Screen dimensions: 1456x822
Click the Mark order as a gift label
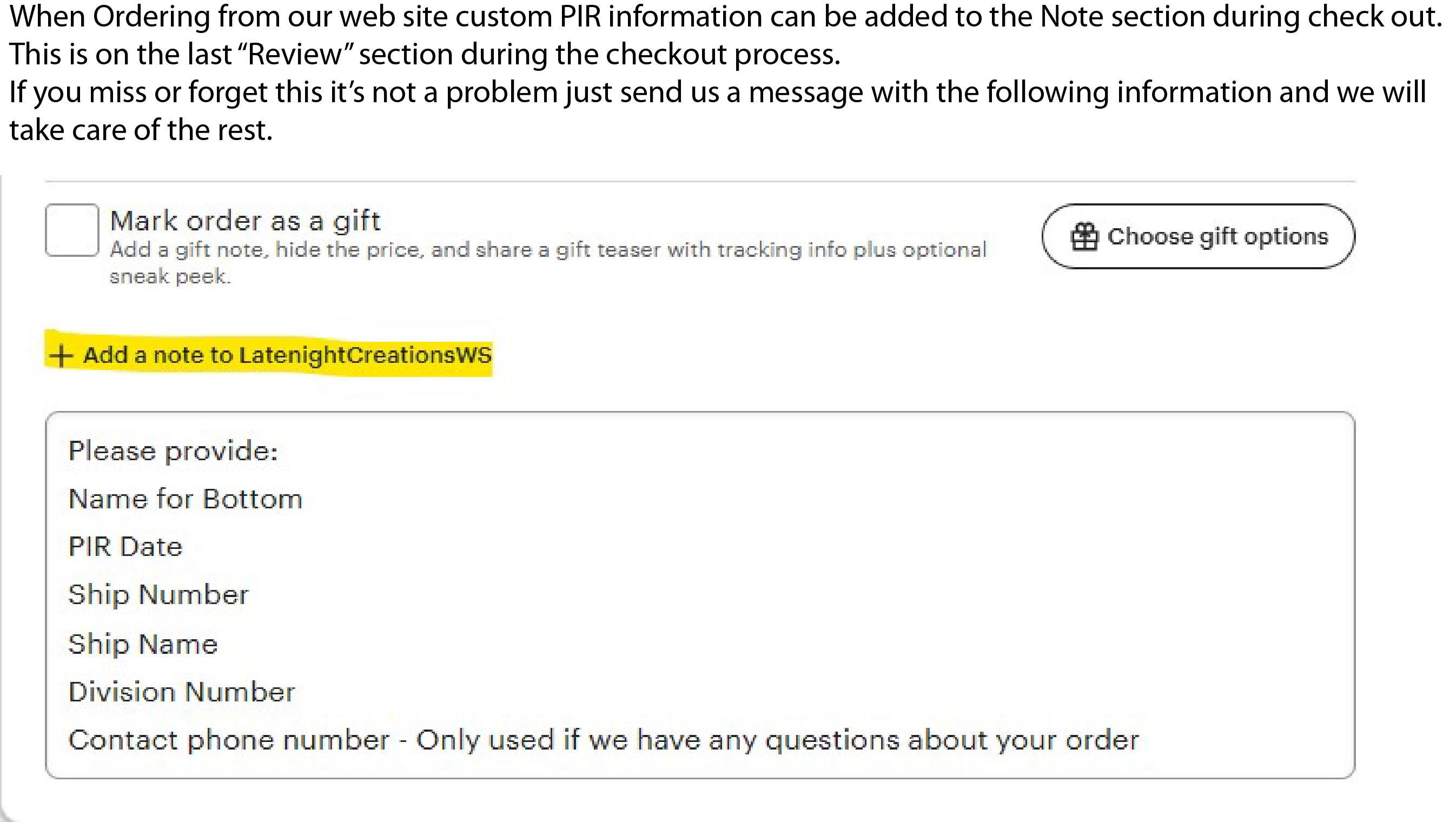tap(246, 221)
